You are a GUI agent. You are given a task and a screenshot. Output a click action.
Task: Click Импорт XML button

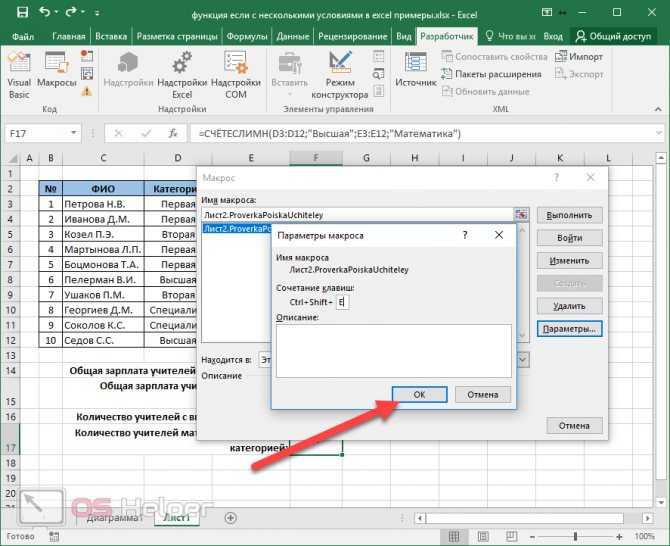tap(579, 56)
